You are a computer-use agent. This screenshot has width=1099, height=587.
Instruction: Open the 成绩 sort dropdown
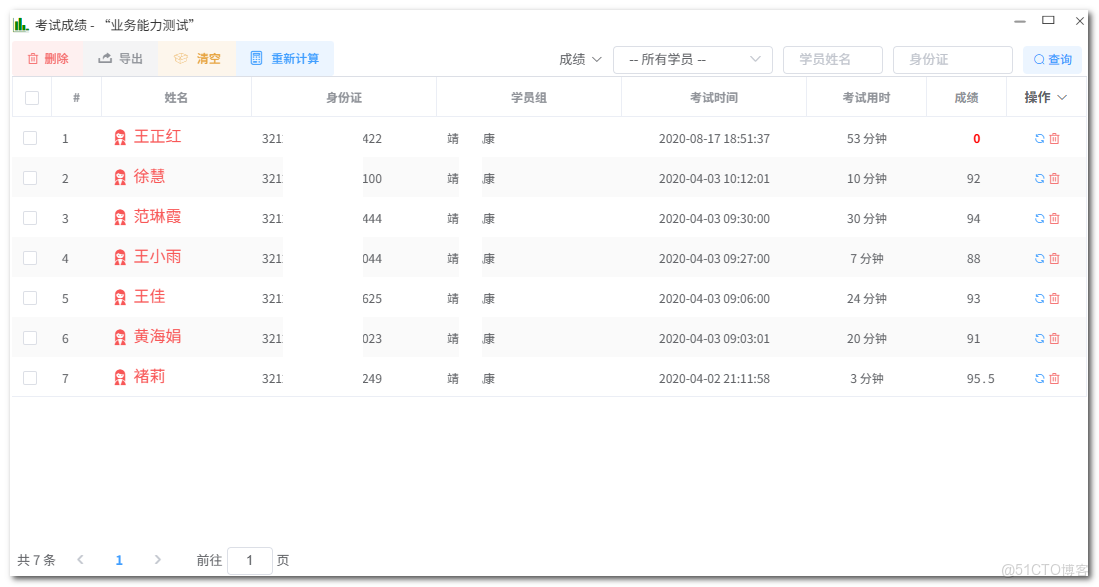[581, 59]
